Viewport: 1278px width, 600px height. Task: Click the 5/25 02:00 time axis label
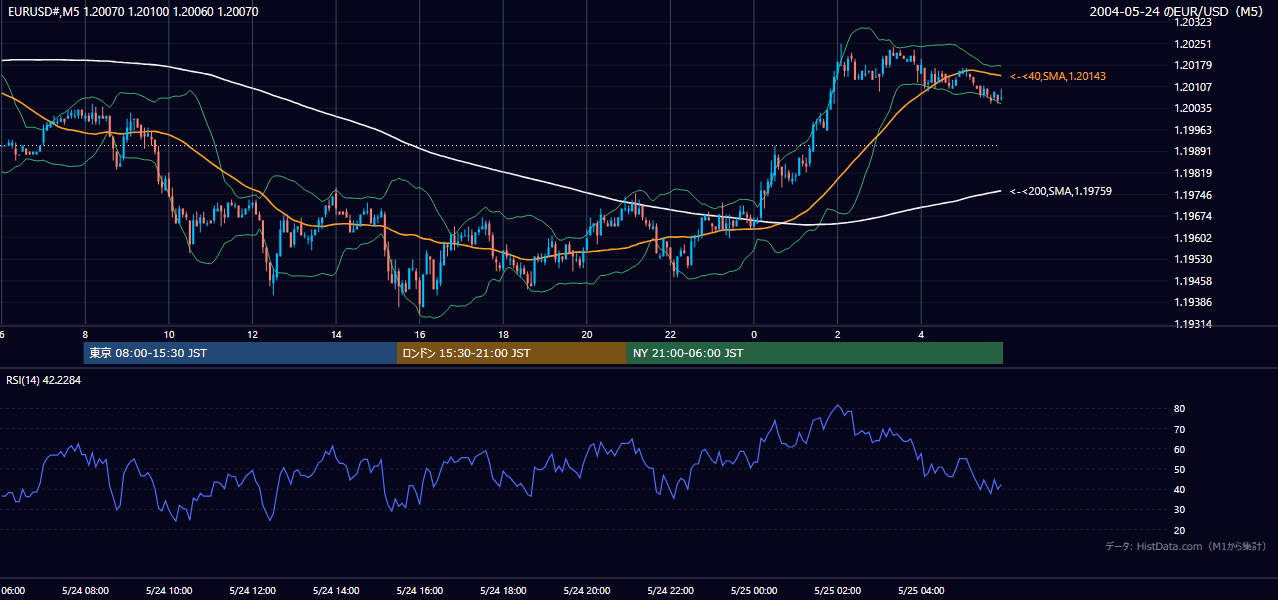point(837,590)
